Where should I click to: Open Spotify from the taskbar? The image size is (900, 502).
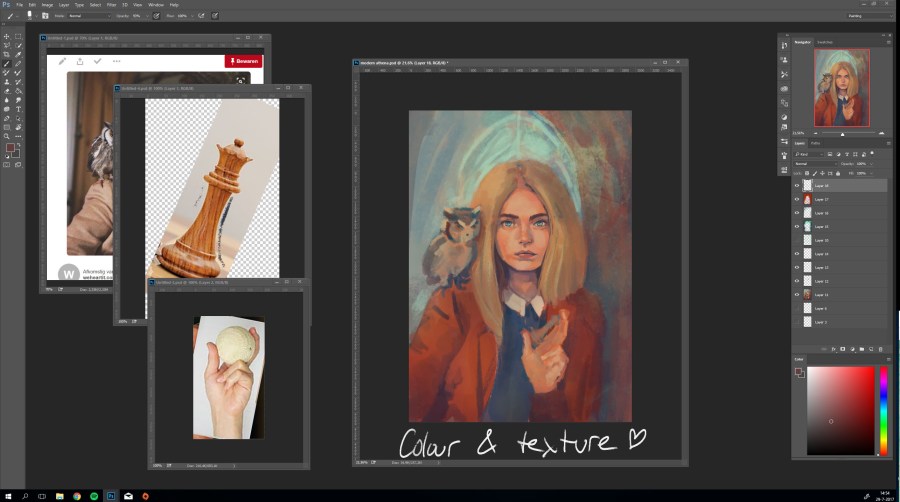[x=94, y=495]
